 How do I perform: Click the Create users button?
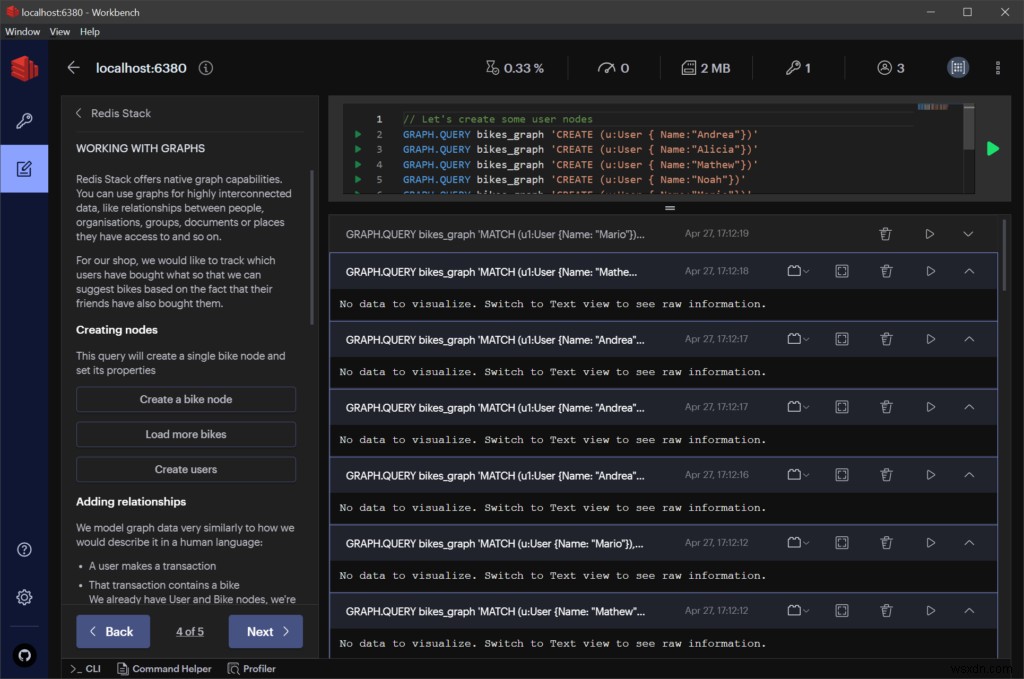click(185, 469)
